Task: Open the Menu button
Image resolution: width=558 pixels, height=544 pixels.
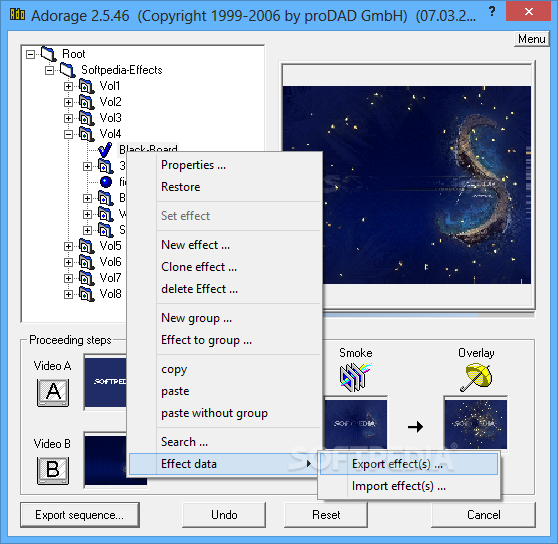Action: (x=531, y=39)
